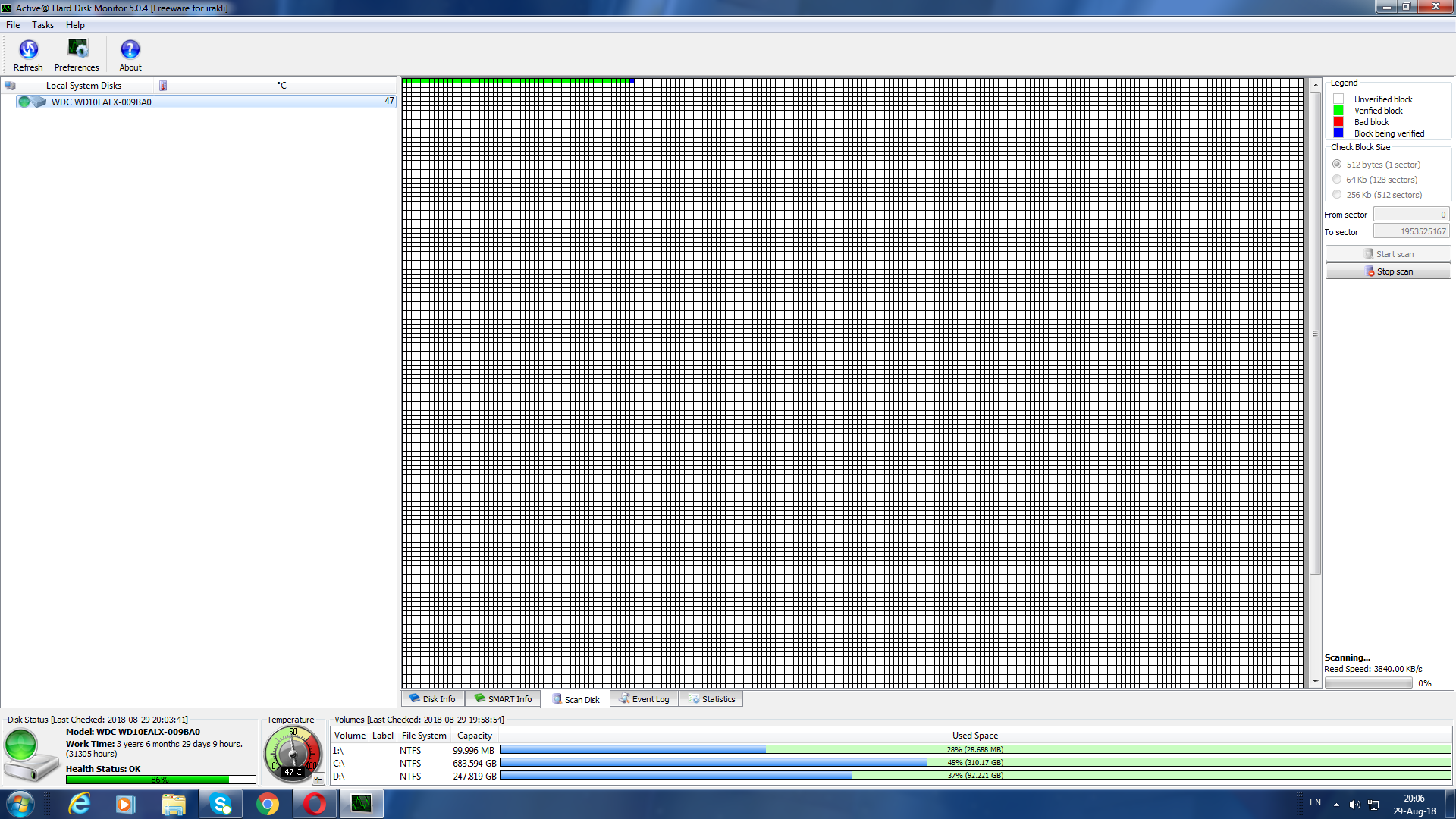The height and width of the screenshot is (819, 1456).
Task: Click the Capacity column header
Action: 475,736
